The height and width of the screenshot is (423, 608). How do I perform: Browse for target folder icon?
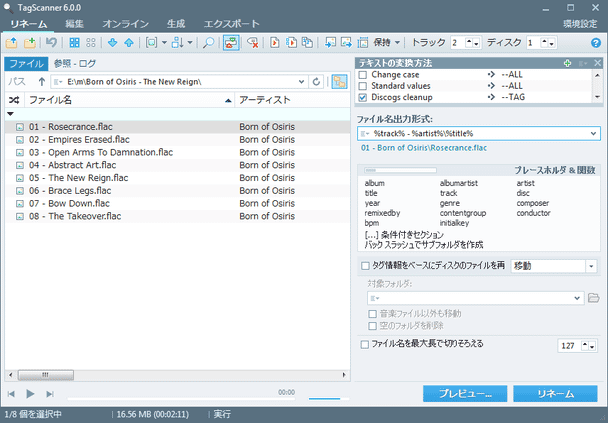tap(594, 298)
